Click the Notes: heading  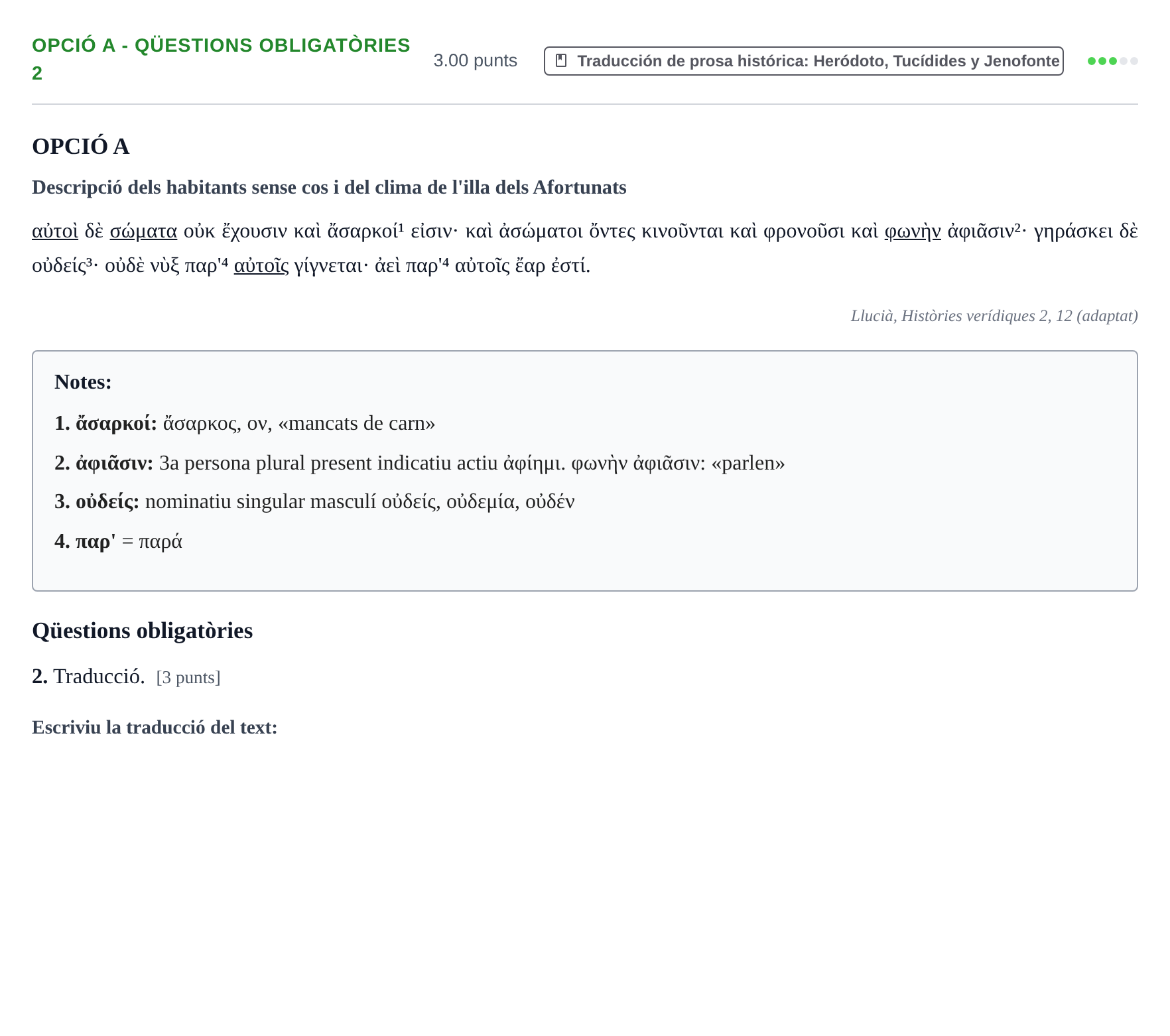pyautogui.click(x=83, y=382)
